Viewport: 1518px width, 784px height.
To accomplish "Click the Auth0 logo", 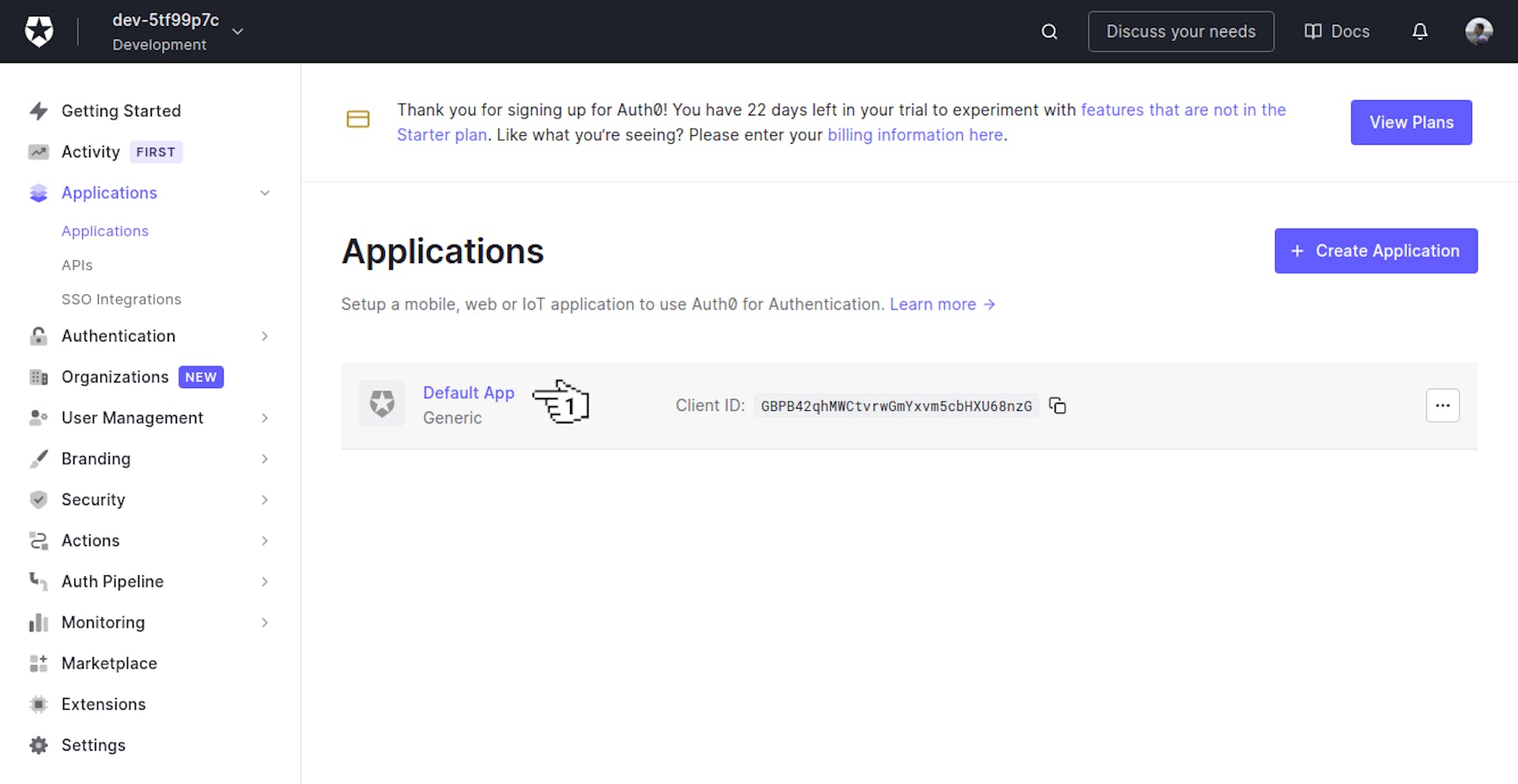I will pos(37,32).
